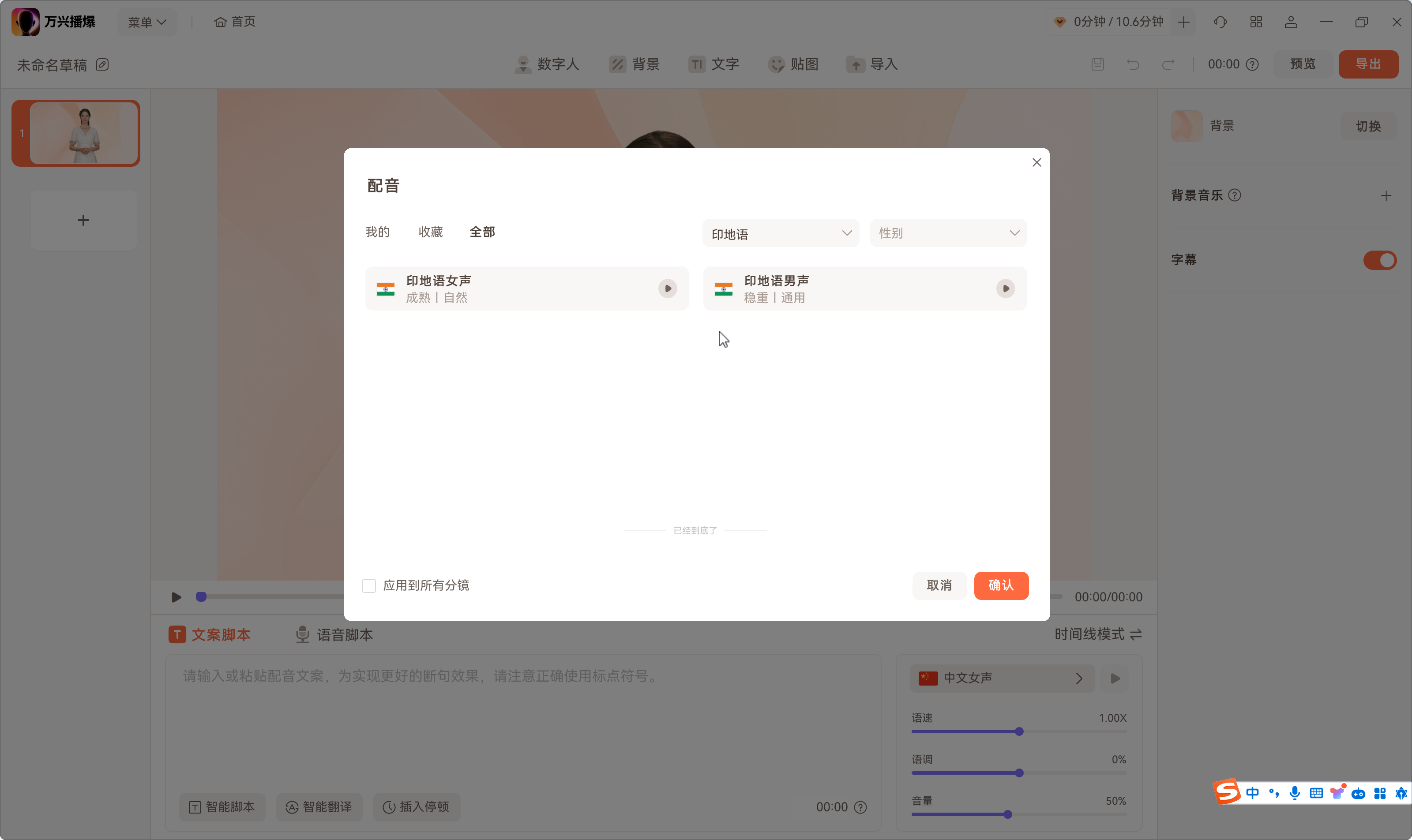The width and height of the screenshot is (1412, 840).
Task: Open the 性别 gender dropdown
Action: point(947,232)
